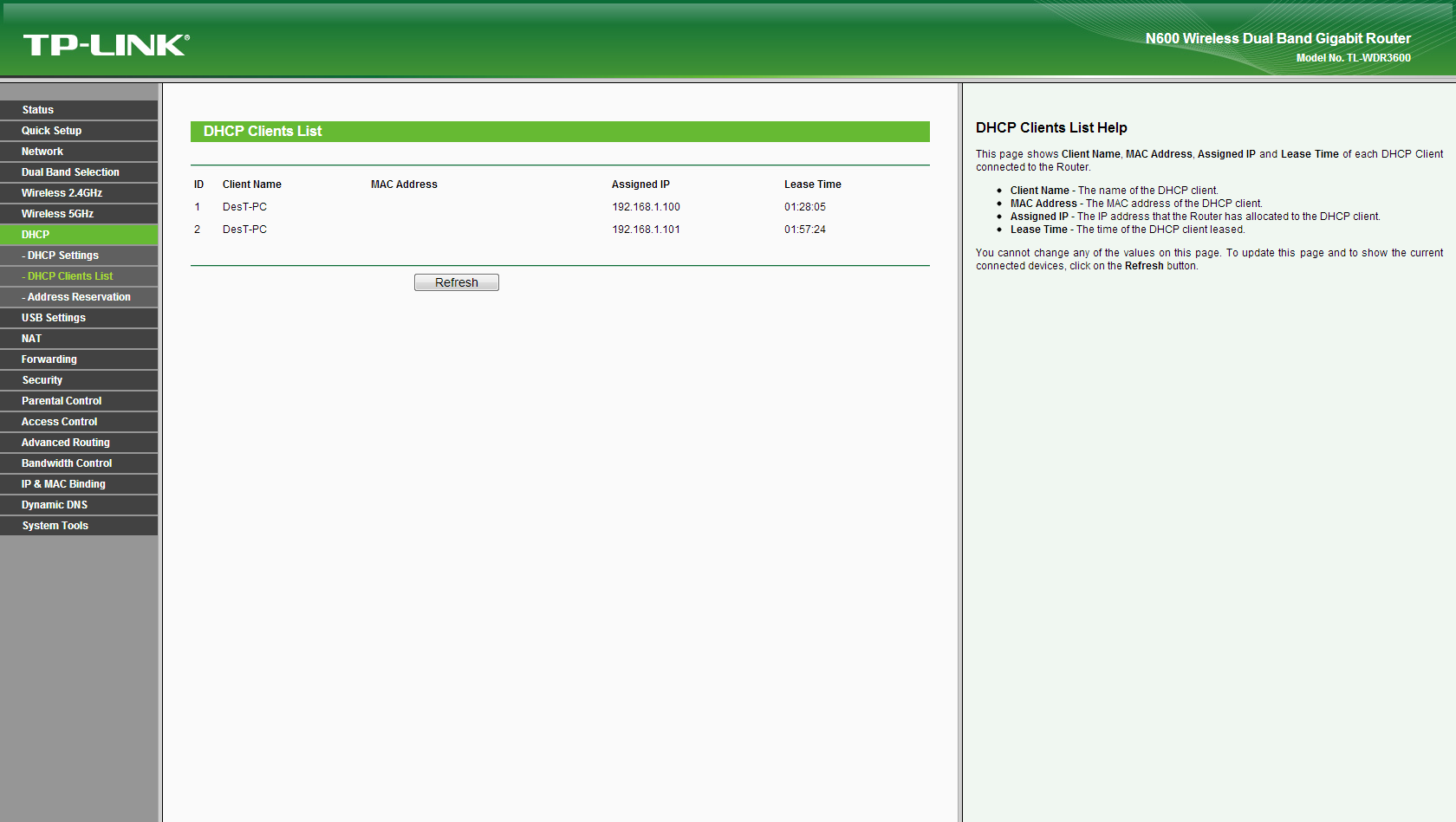Go to Network settings
This screenshot has height=822, width=1456.
coord(79,152)
